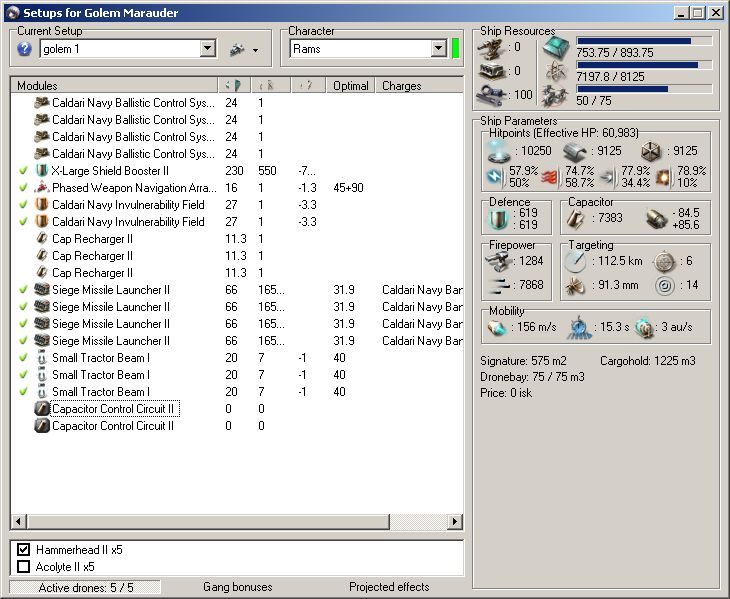The width and height of the screenshot is (730, 599).
Task: Click the blue help question mark icon
Action: [25, 49]
